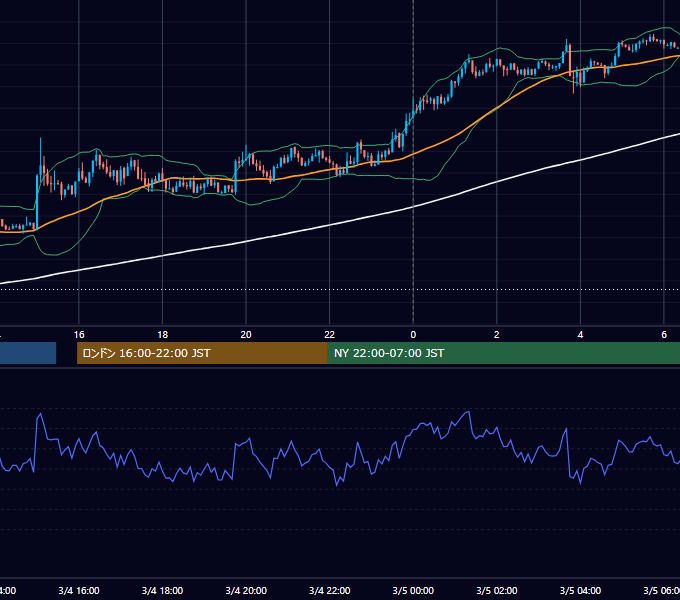
Task: Click the NY 22:00-07:00 JST session bar
Action: pos(503,353)
